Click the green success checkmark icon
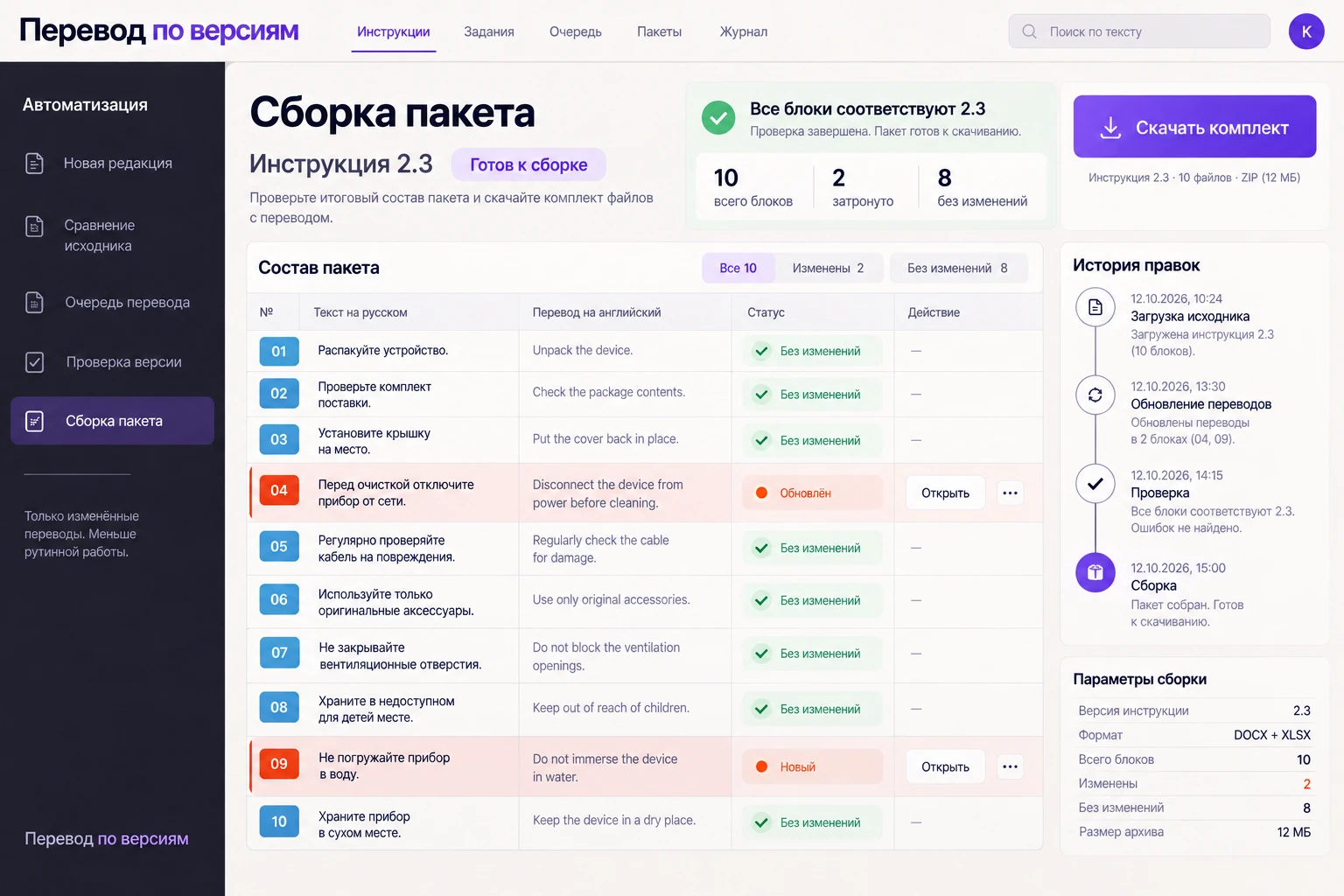1344x896 pixels. coord(718,117)
